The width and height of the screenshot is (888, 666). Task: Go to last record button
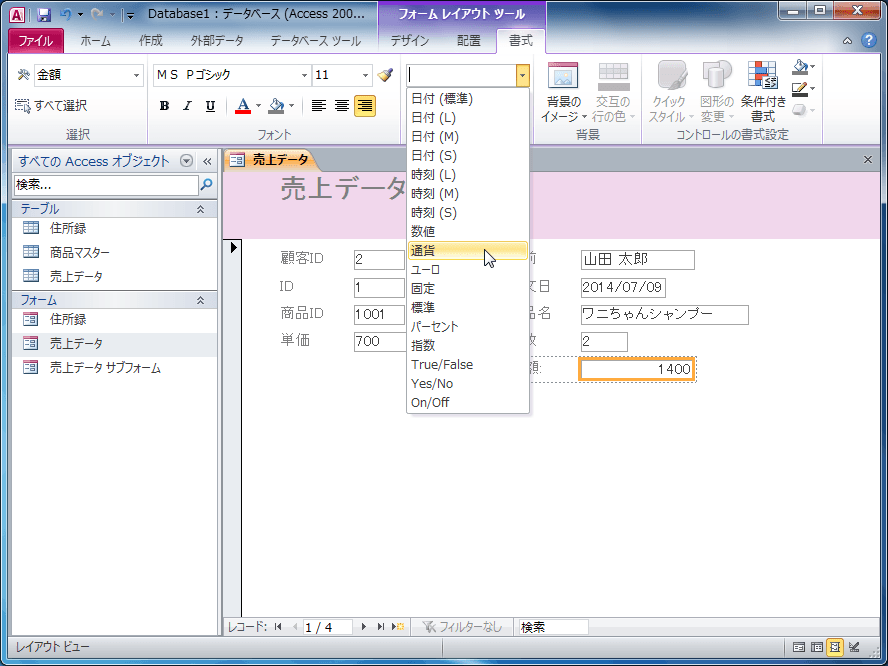click(381, 627)
